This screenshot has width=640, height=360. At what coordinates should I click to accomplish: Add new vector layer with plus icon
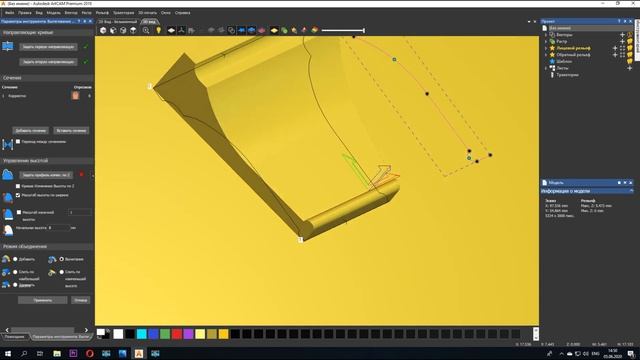click(x=622, y=35)
